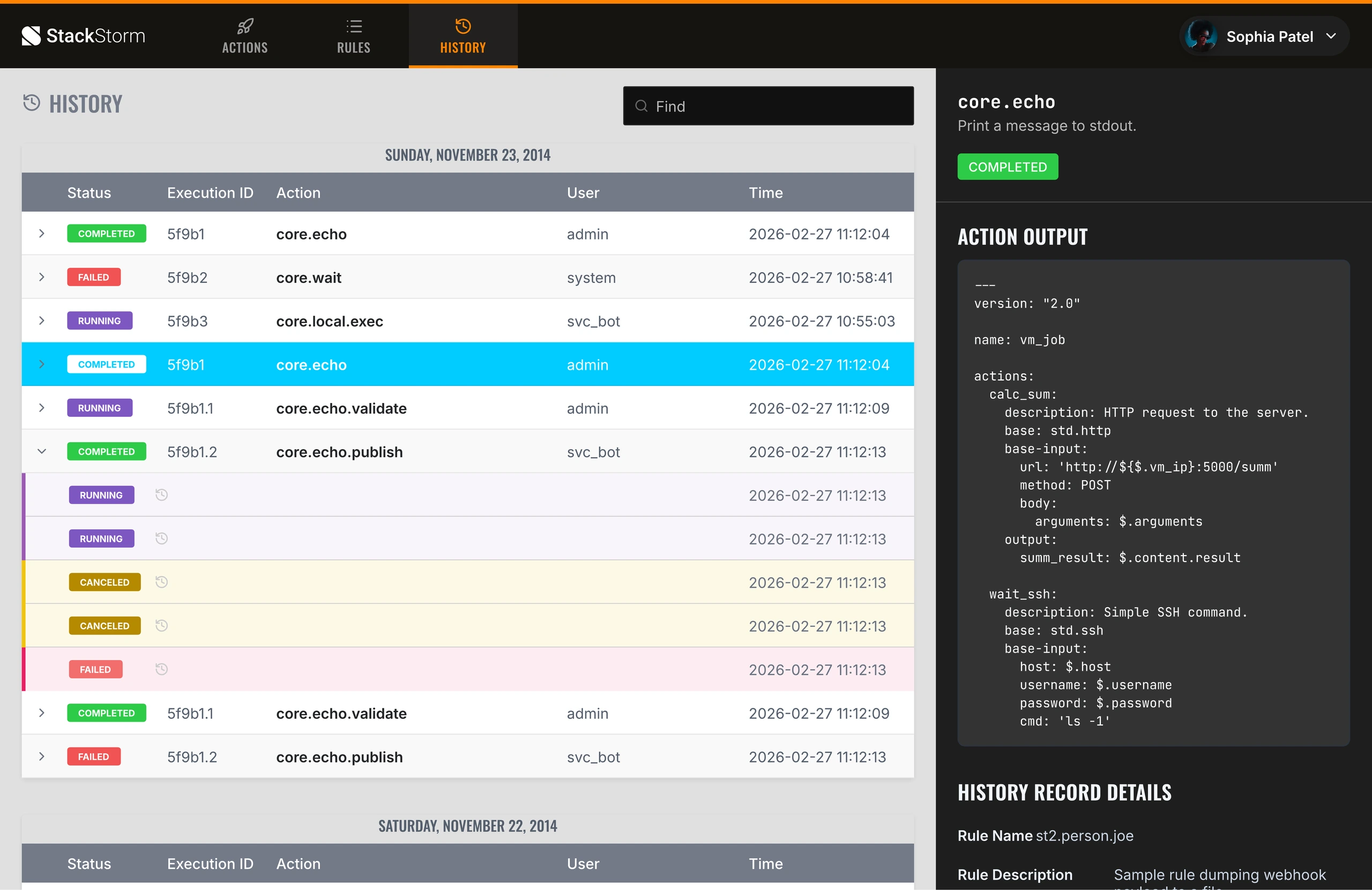1372x890 pixels.
Task: Click execution ID 5f9b1.1 in running row
Action: click(190, 408)
